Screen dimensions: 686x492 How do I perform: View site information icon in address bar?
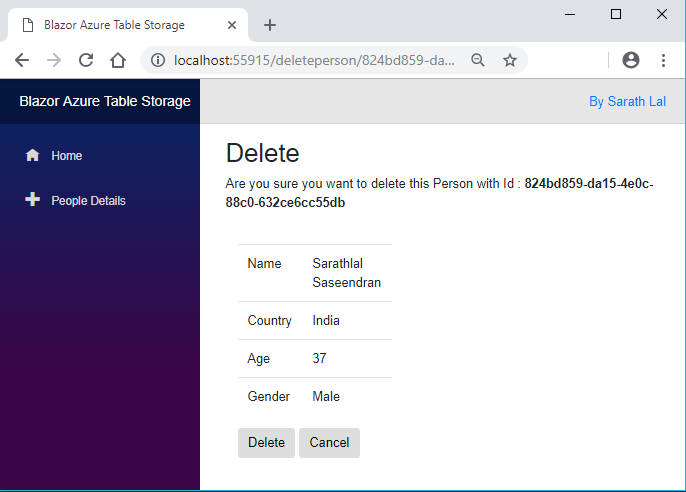click(x=158, y=60)
